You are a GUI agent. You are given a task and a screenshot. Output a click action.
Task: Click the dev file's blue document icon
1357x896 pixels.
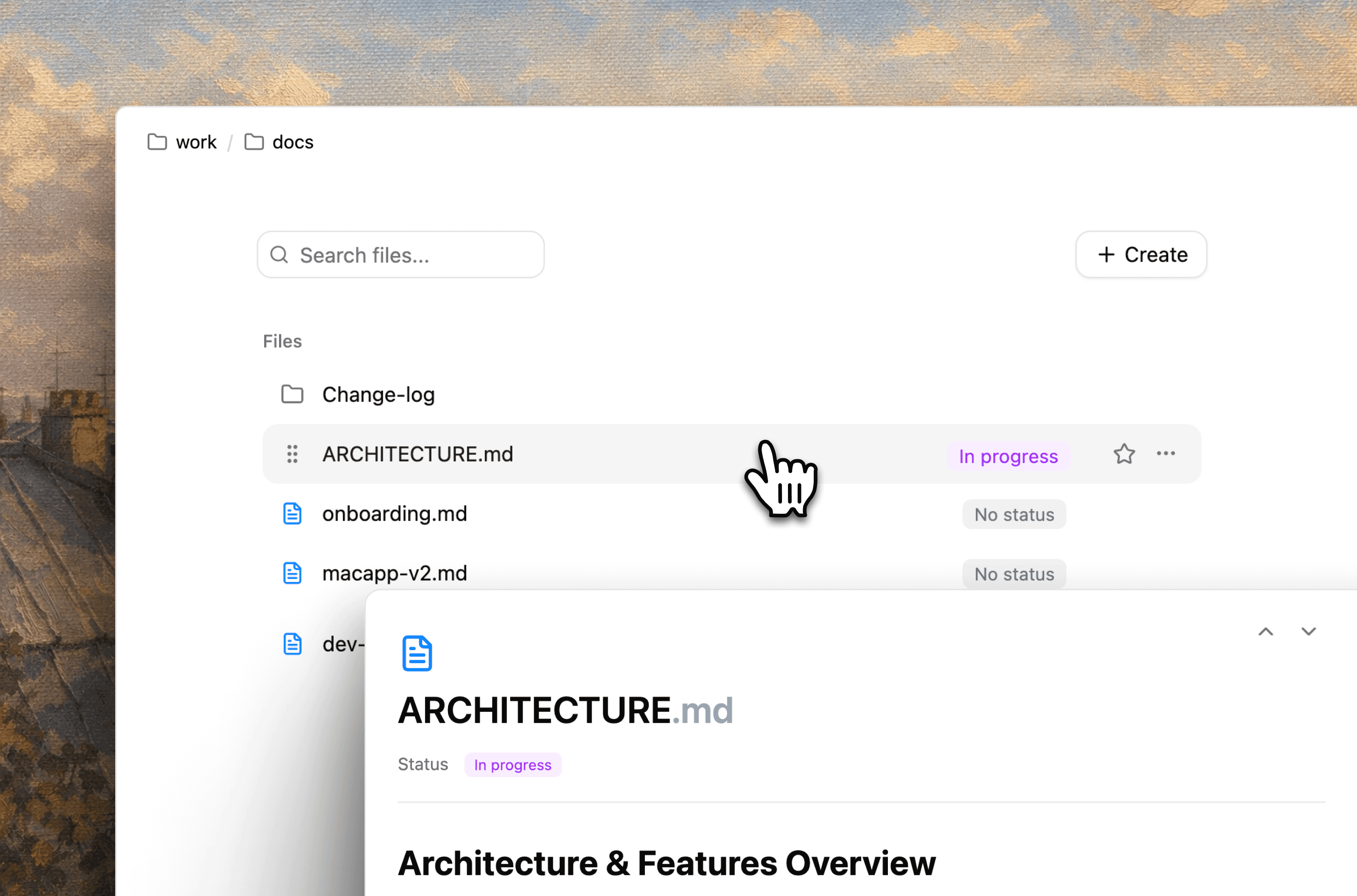293,643
